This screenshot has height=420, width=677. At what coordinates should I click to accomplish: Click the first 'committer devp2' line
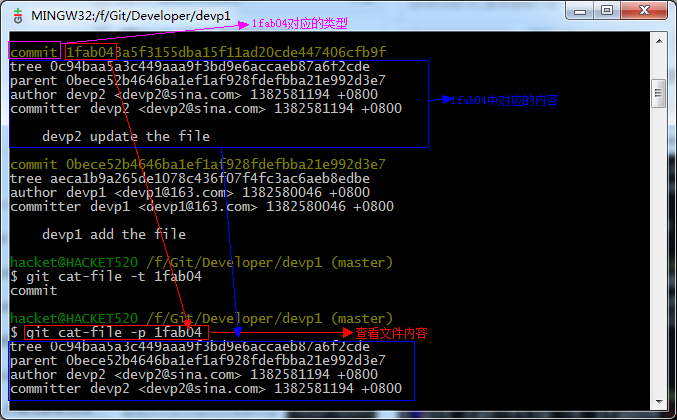pos(206,108)
